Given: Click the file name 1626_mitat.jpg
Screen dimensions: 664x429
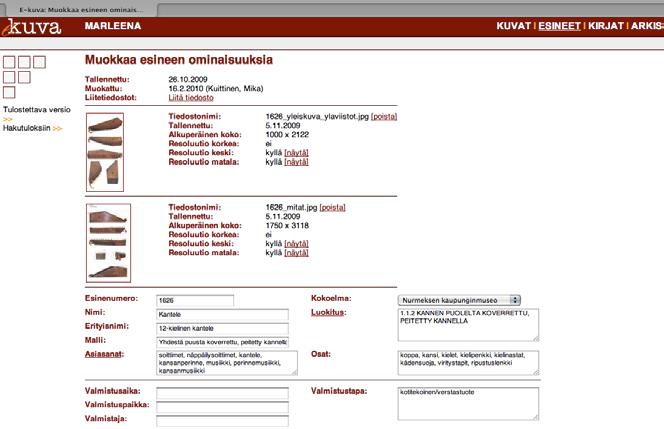Looking at the screenshot, I should tap(291, 207).
